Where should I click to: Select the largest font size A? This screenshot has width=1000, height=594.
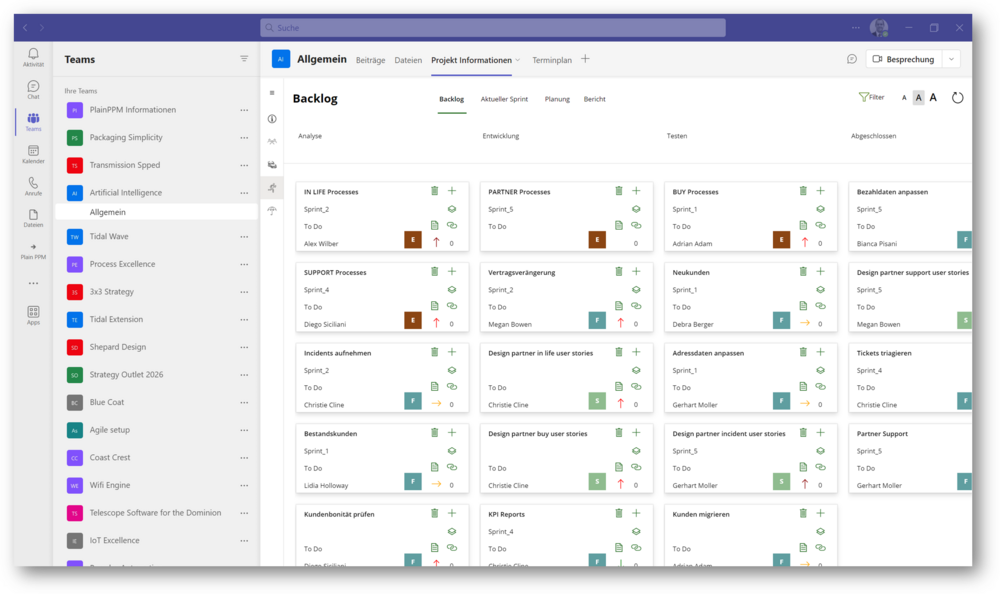tap(933, 98)
